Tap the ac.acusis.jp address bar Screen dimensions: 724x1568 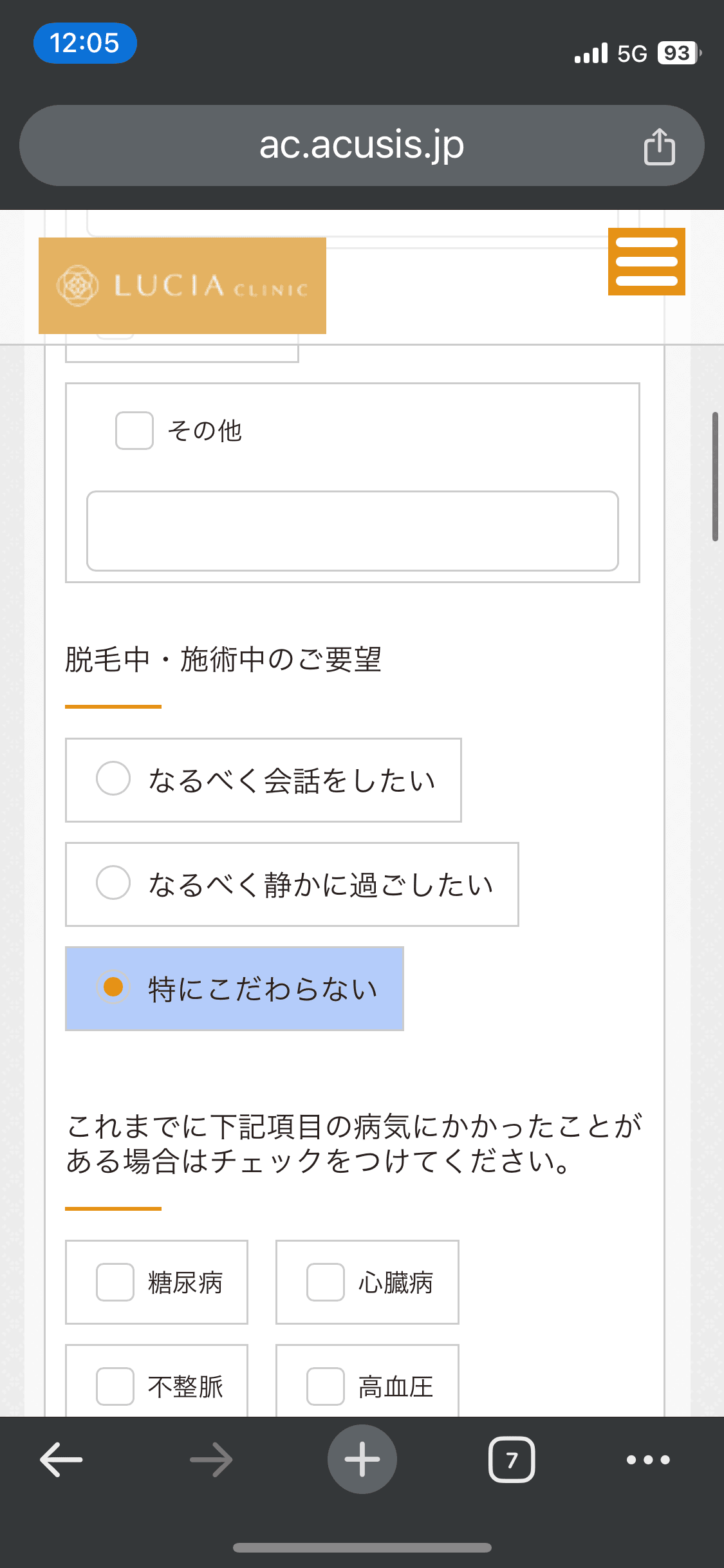click(360, 145)
